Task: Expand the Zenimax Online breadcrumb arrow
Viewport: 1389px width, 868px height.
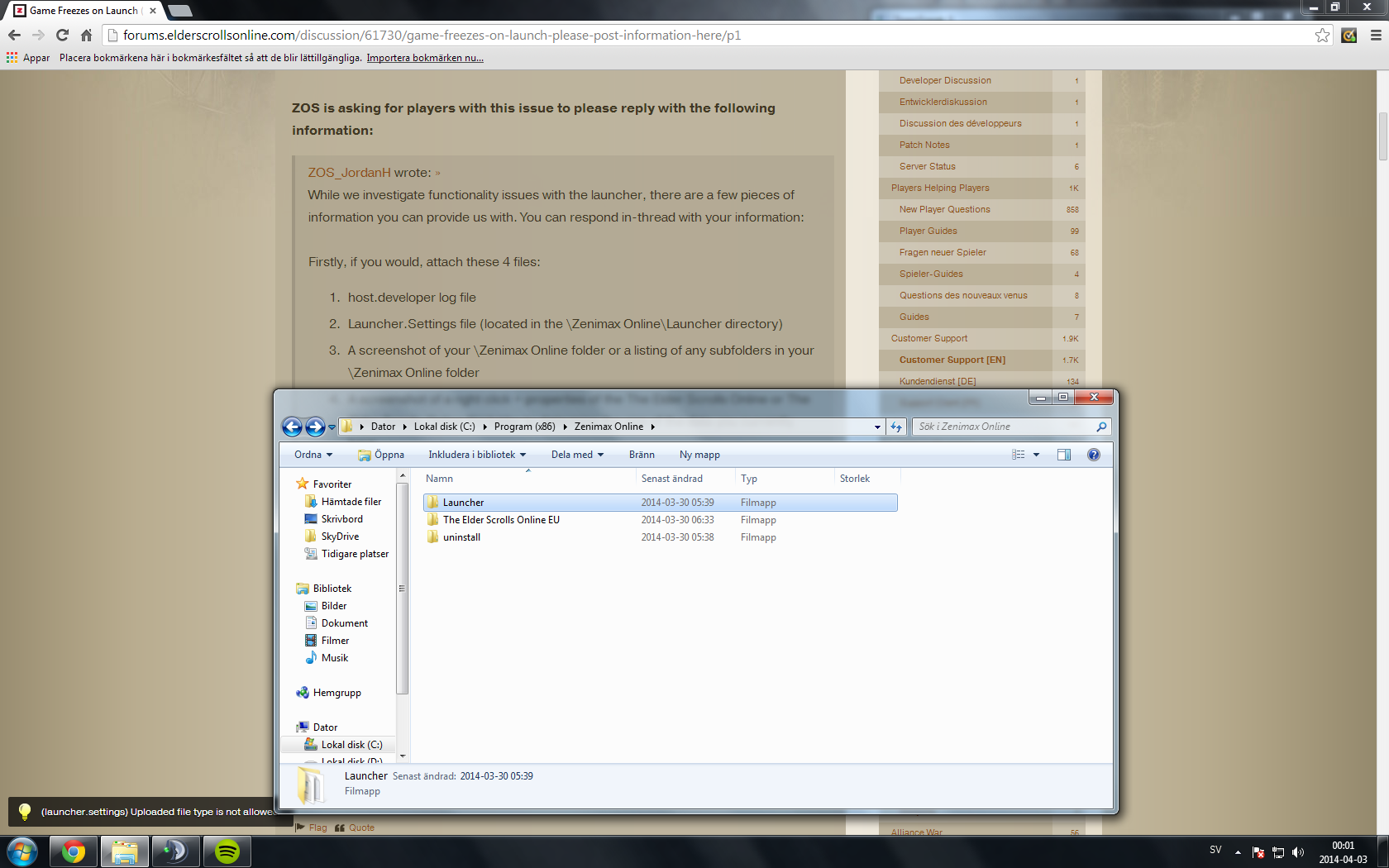Action: pyautogui.click(x=652, y=427)
